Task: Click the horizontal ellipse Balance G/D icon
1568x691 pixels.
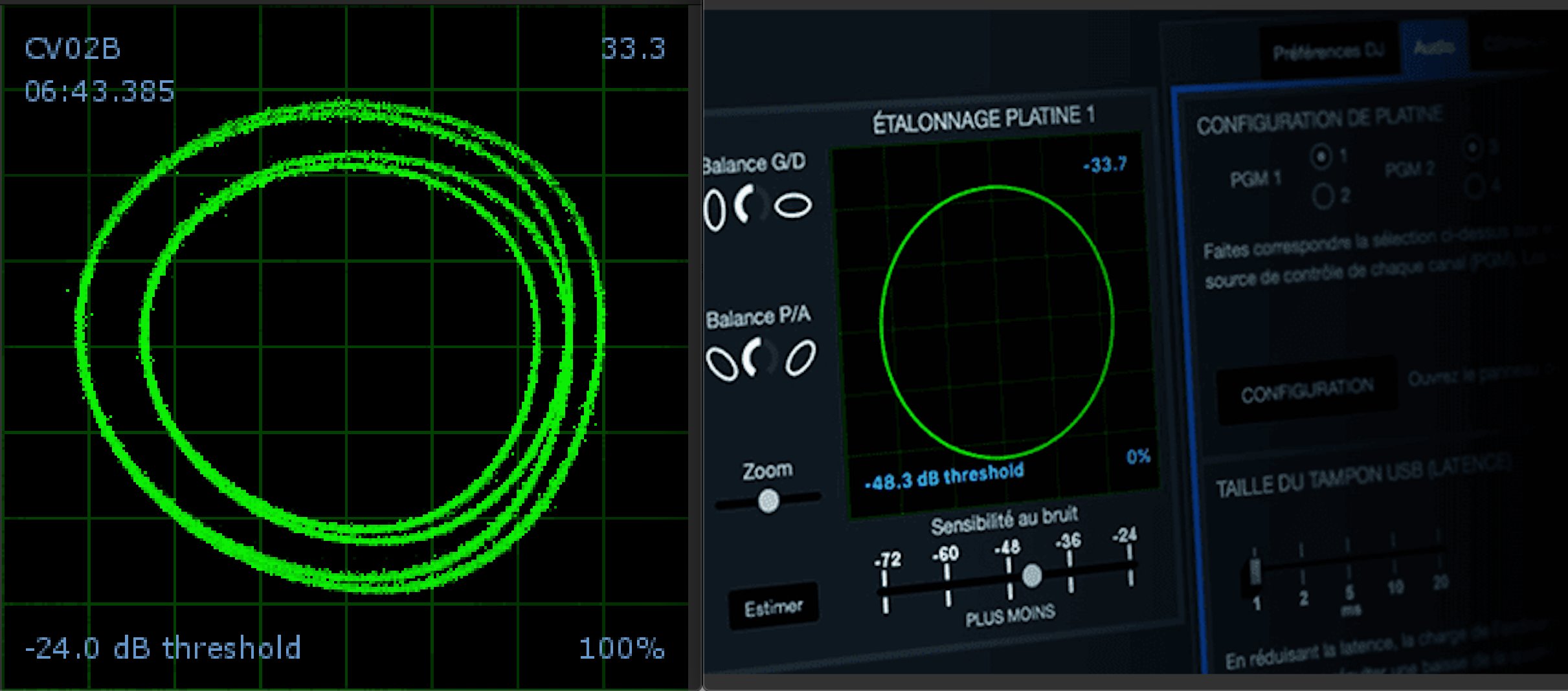Action: click(x=793, y=206)
